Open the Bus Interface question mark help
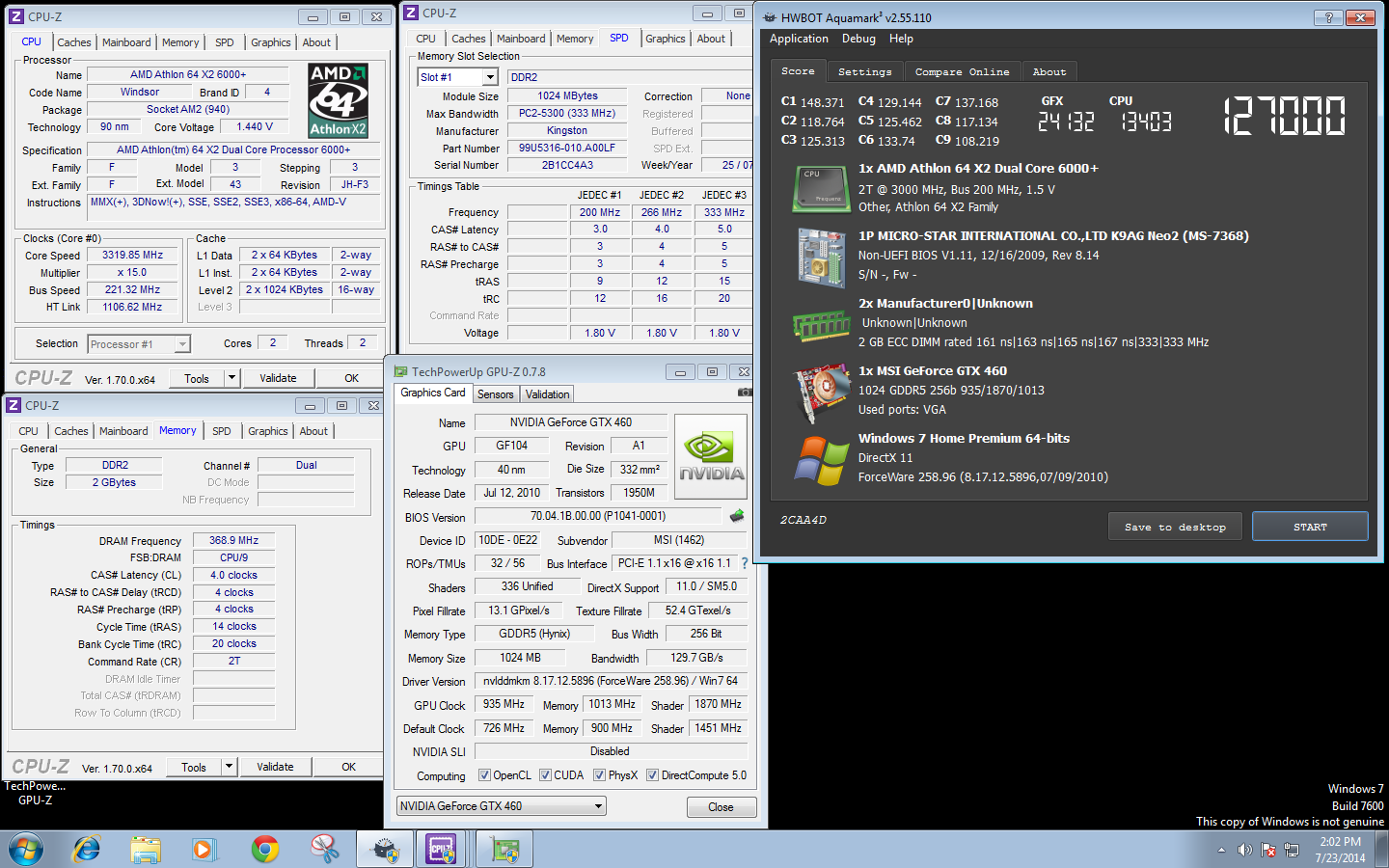The width and height of the screenshot is (1389, 868). pyautogui.click(x=744, y=563)
